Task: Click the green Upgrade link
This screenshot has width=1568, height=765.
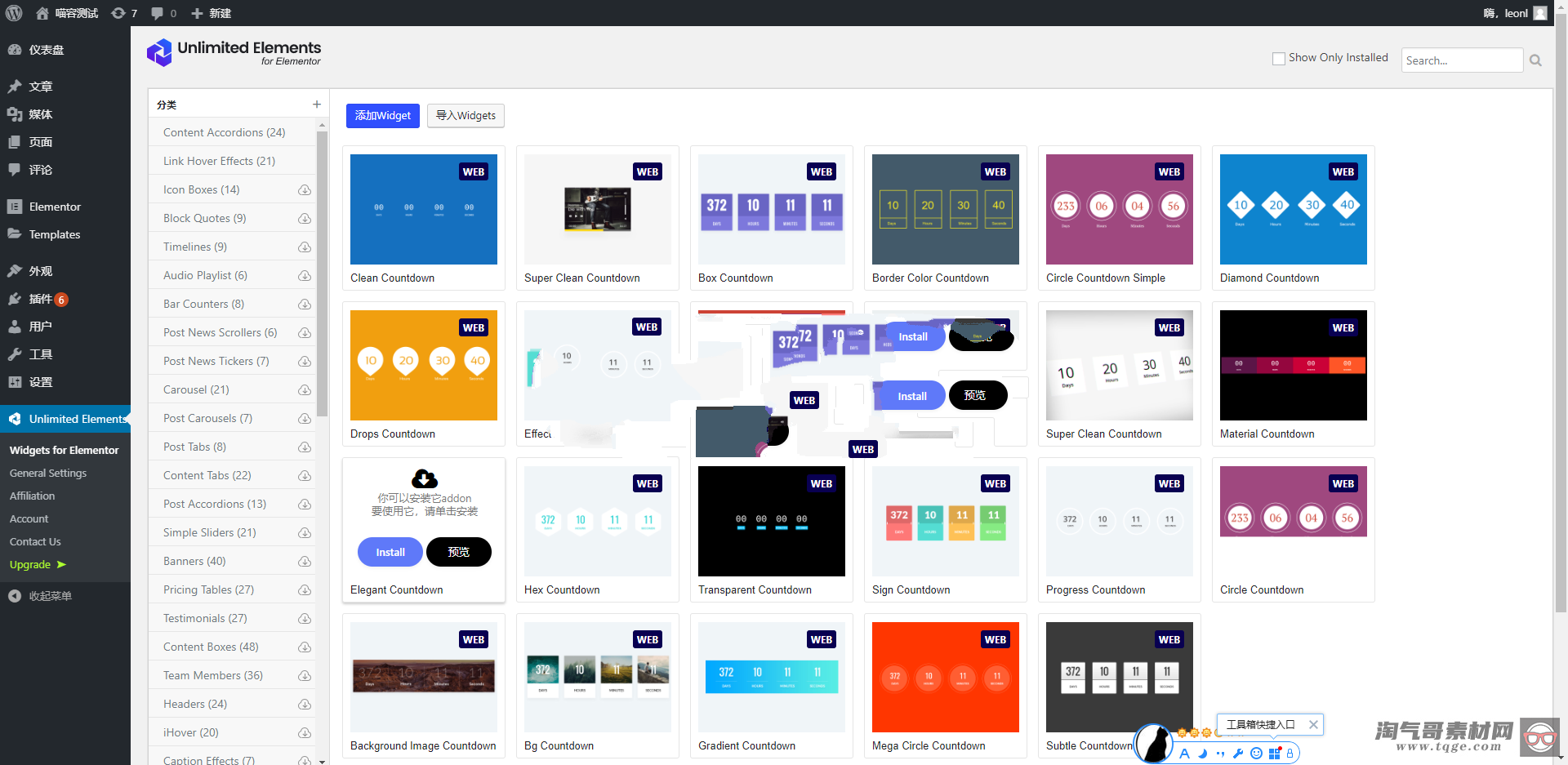Action: [38, 564]
